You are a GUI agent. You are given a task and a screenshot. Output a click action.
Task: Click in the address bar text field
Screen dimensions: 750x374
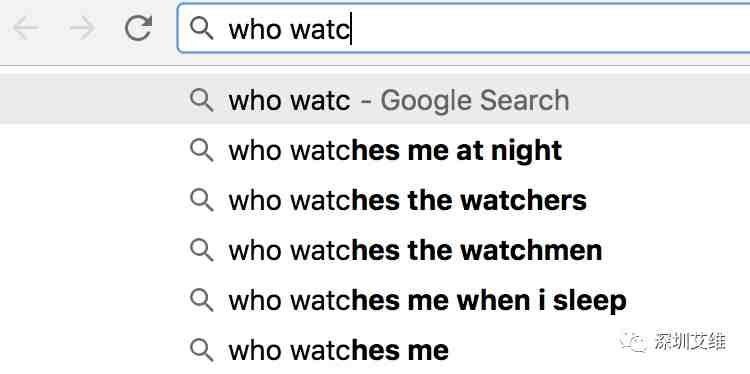tap(463, 28)
